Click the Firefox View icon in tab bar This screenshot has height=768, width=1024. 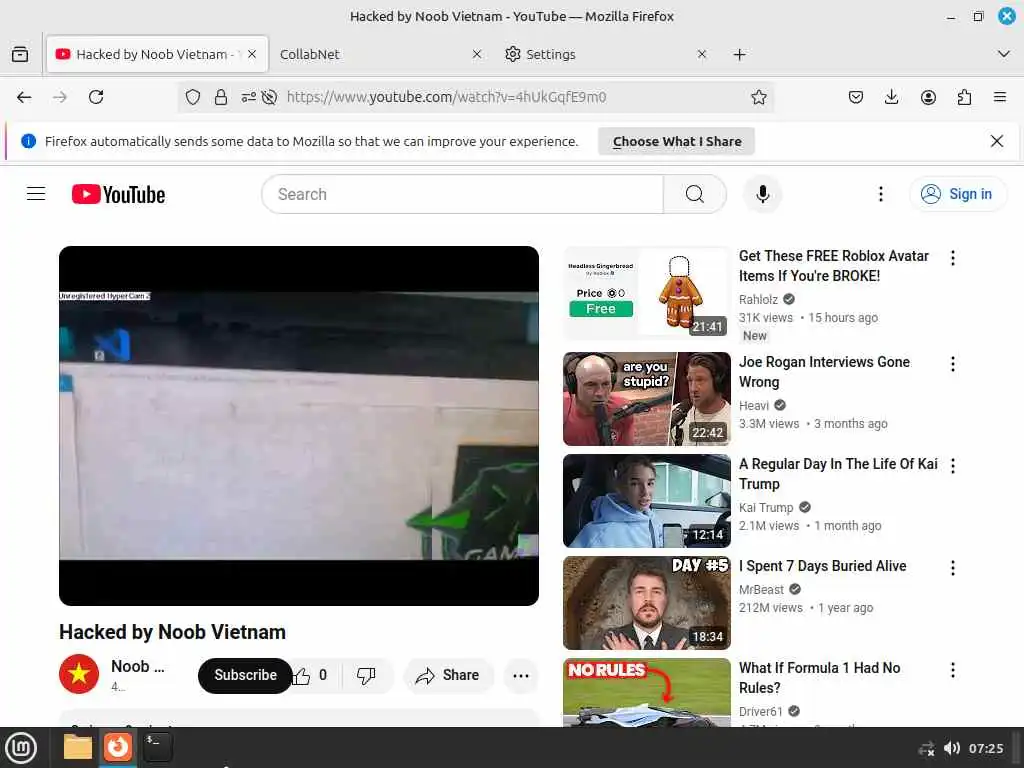[20, 54]
